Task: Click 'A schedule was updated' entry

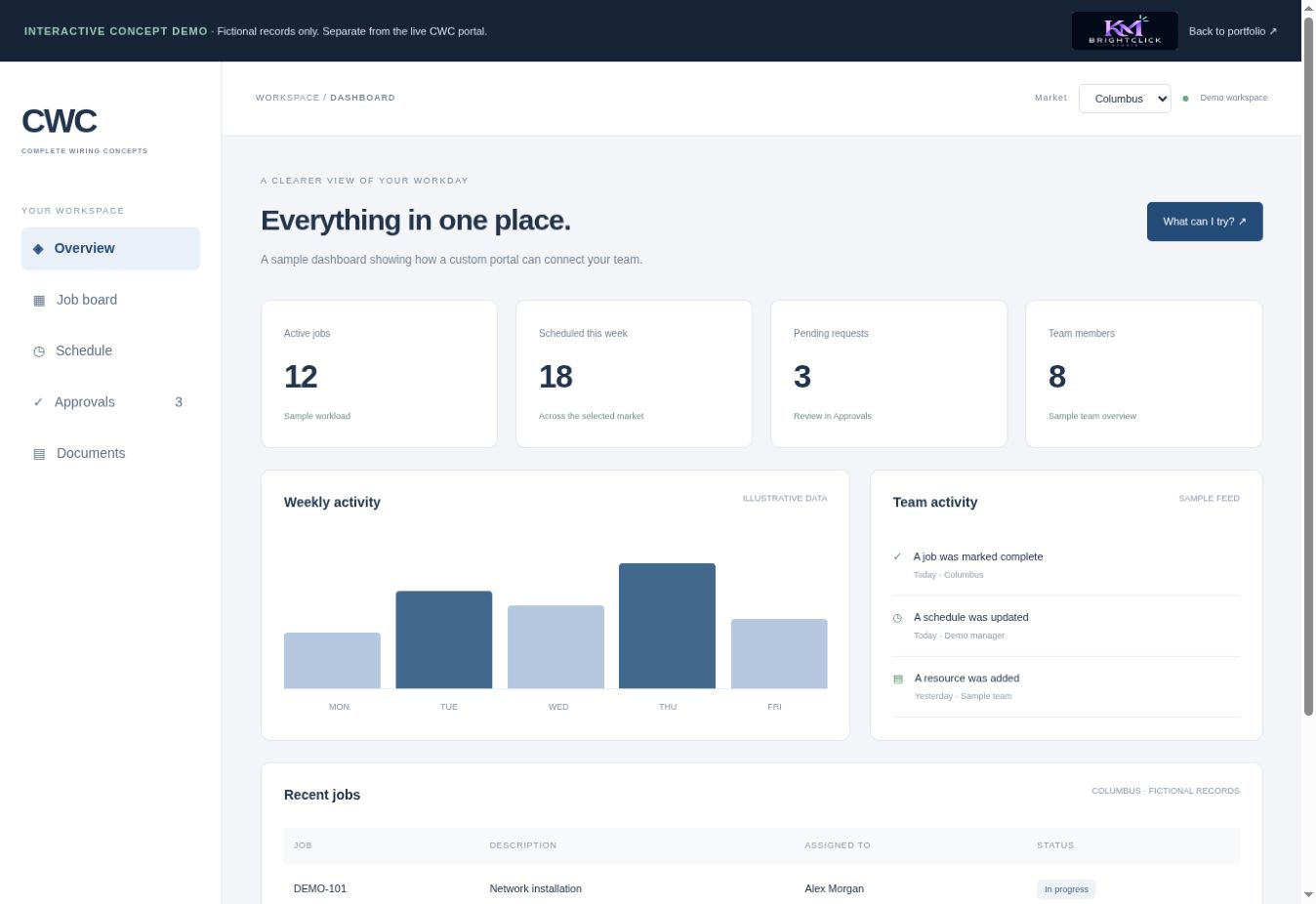Action: tap(1066, 626)
